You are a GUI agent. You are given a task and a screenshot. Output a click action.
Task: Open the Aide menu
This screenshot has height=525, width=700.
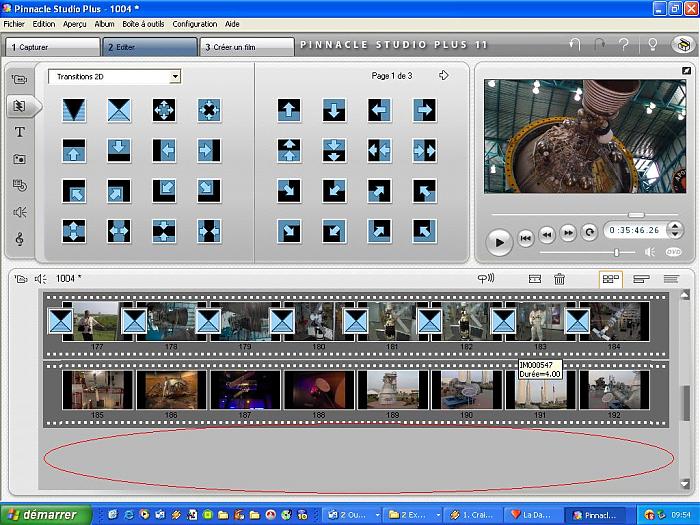coord(232,24)
